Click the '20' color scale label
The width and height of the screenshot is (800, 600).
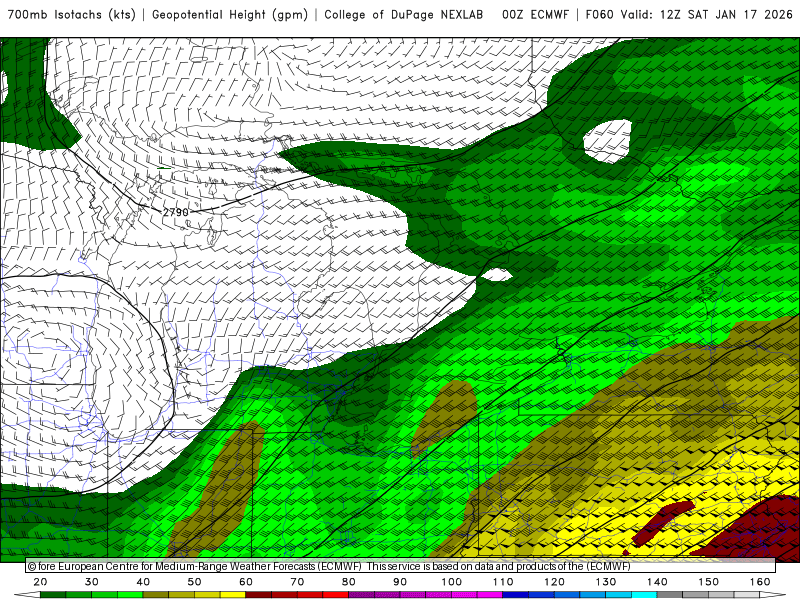tap(40, 582)
